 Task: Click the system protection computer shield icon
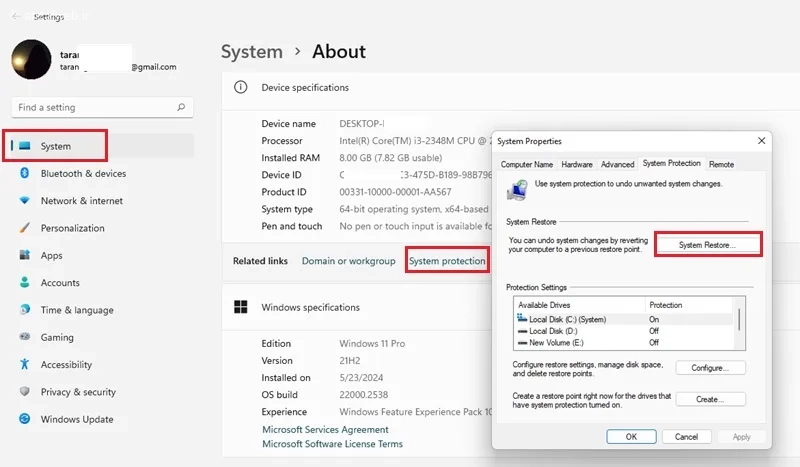517,190
